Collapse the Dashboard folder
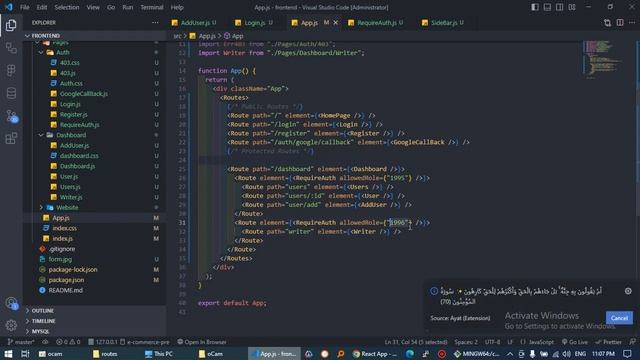 [95, 135]
